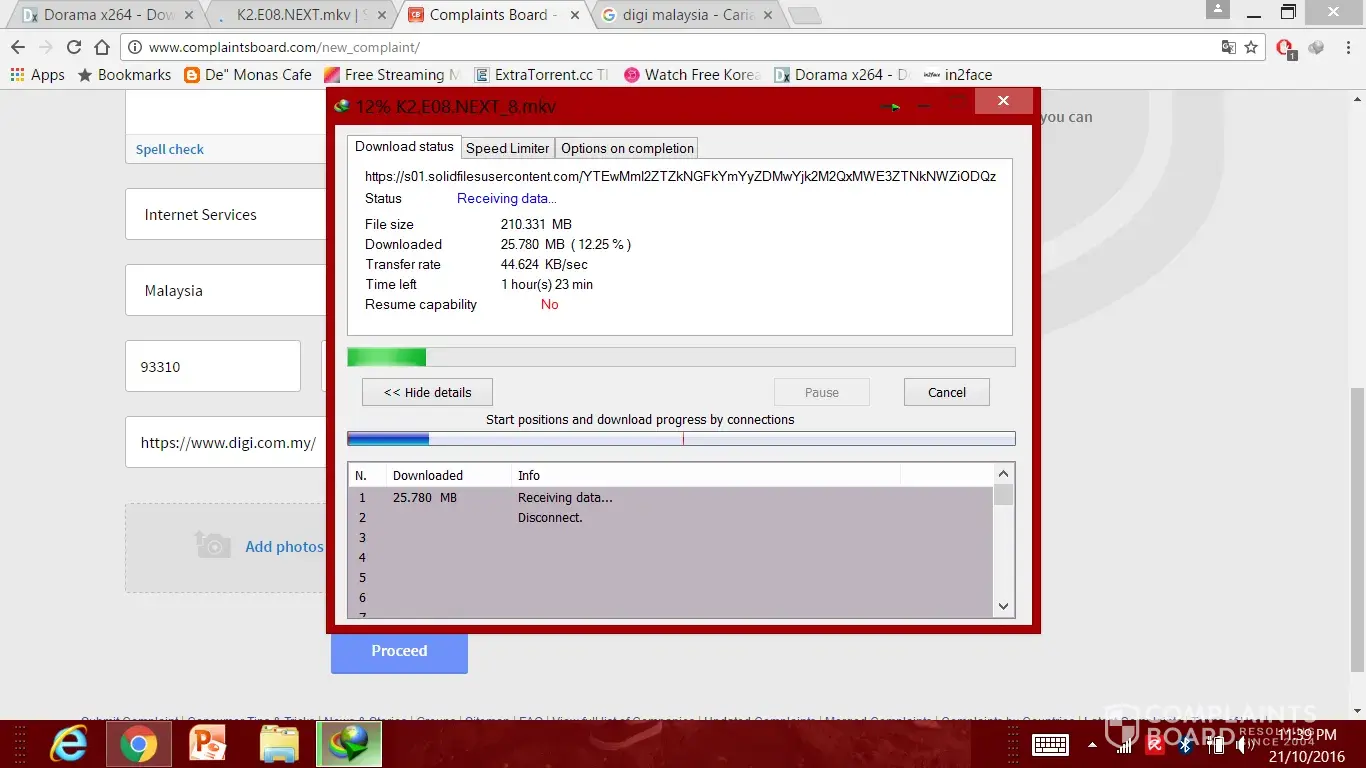
Task: Click the Internet Download Manager taskbar icon
Action: tap(349, 744)
